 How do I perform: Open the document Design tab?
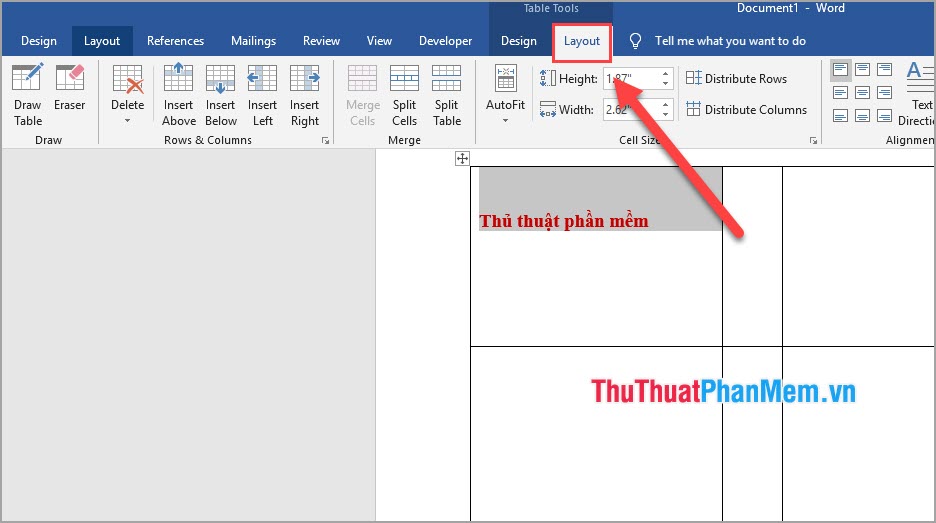coord(39,41)
